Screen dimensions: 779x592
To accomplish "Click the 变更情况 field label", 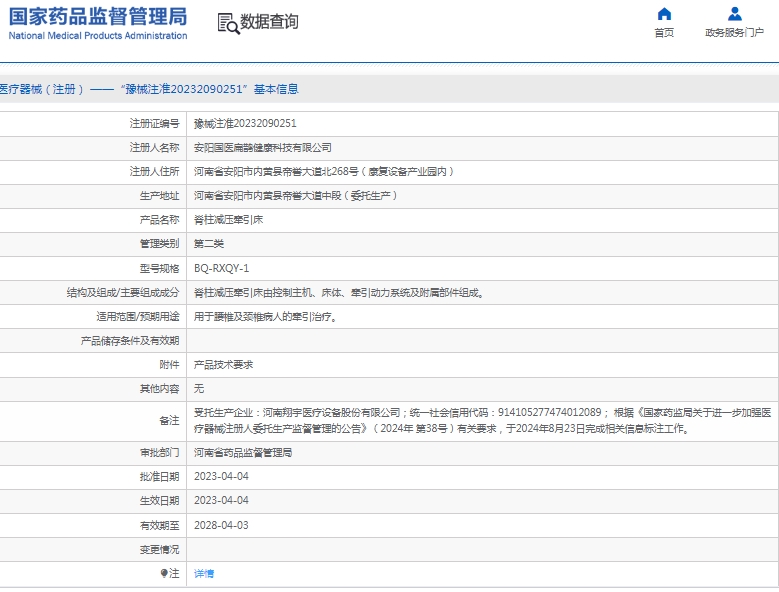I will (159, 550).
